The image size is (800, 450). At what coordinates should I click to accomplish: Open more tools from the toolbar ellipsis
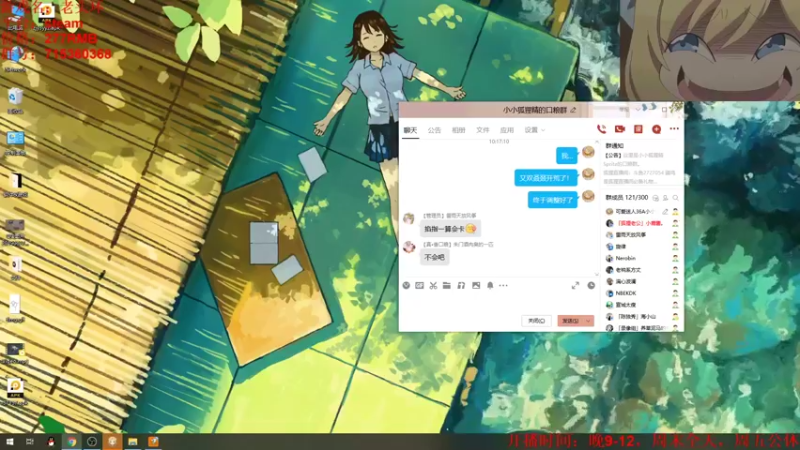pyautogui.click(x=504, y=286)
